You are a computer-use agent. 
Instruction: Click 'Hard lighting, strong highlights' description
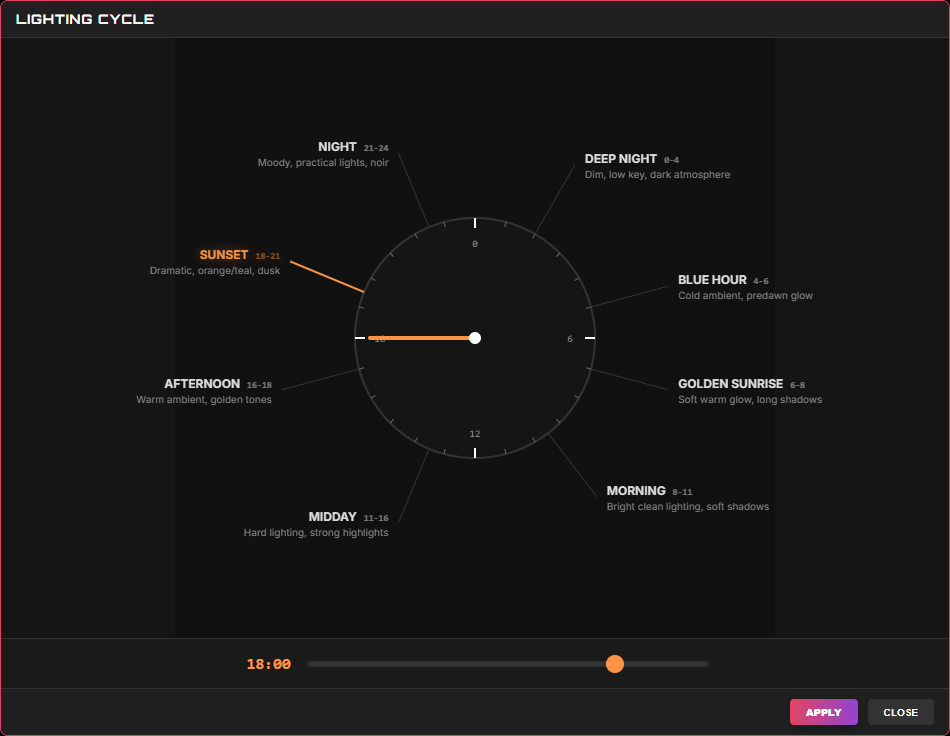[x=316, y=532]
